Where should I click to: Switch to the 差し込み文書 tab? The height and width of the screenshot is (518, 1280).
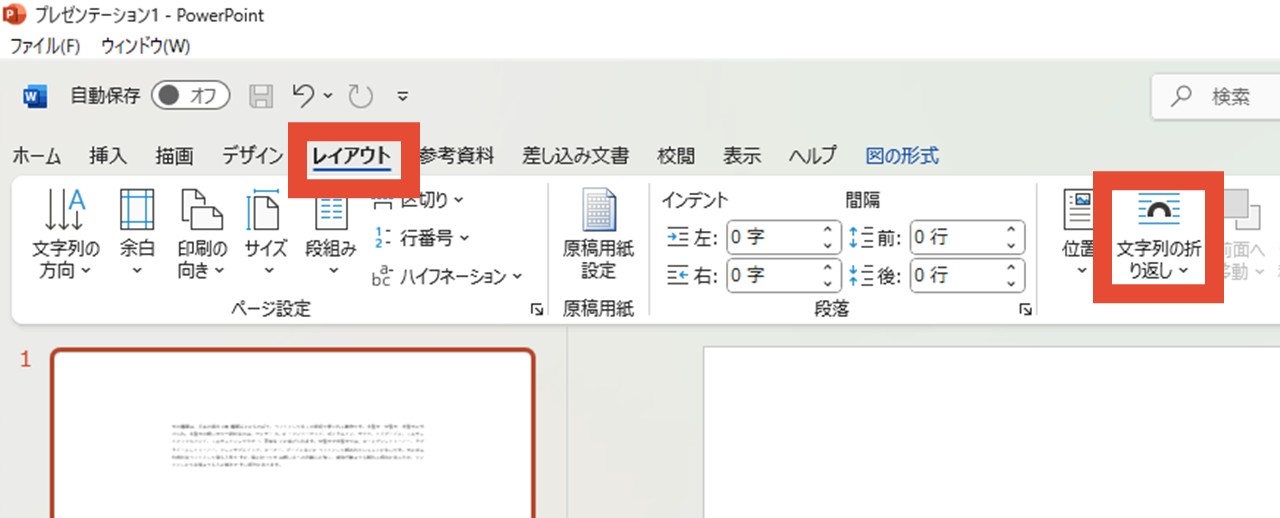click(x=576, y=156)
